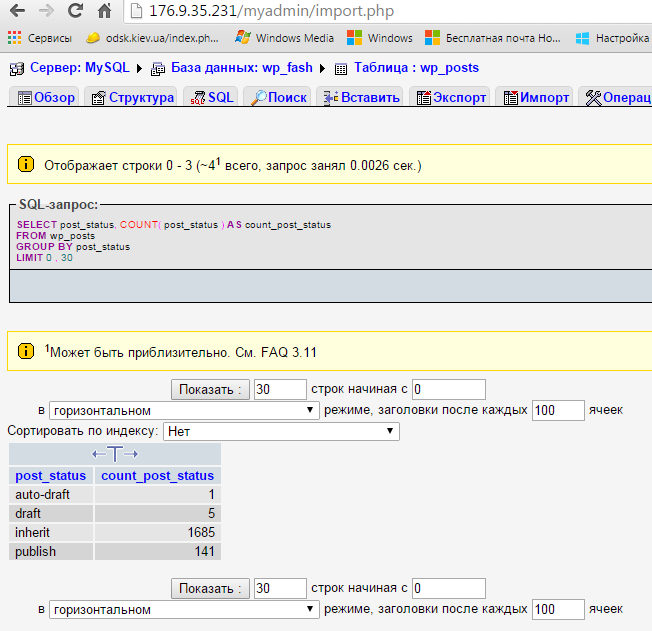Viewport: 652px width, 631px height.
Task: Click the browser forward arrow
Action: 46,11
